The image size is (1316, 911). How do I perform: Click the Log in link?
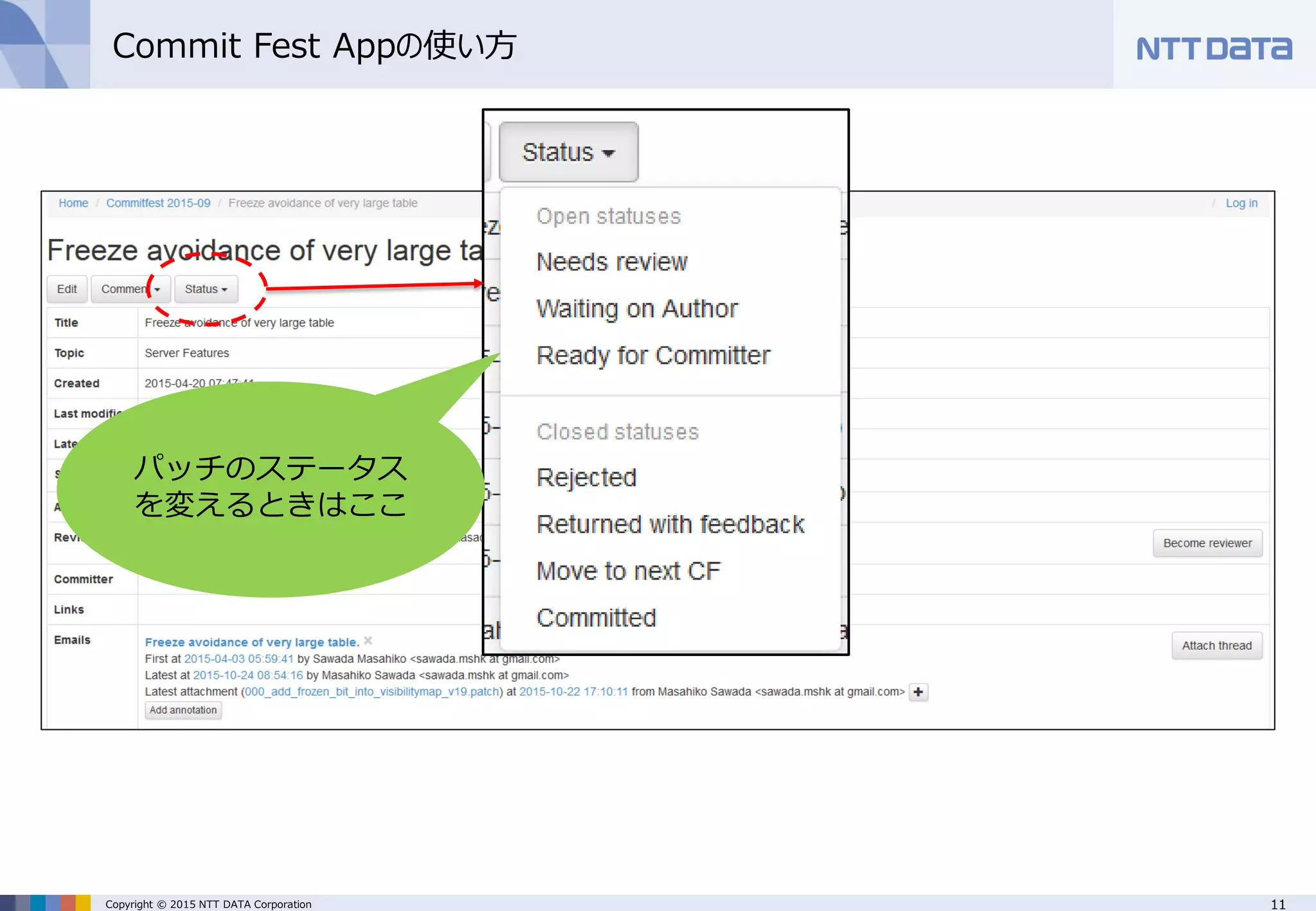click(1241, 203)
